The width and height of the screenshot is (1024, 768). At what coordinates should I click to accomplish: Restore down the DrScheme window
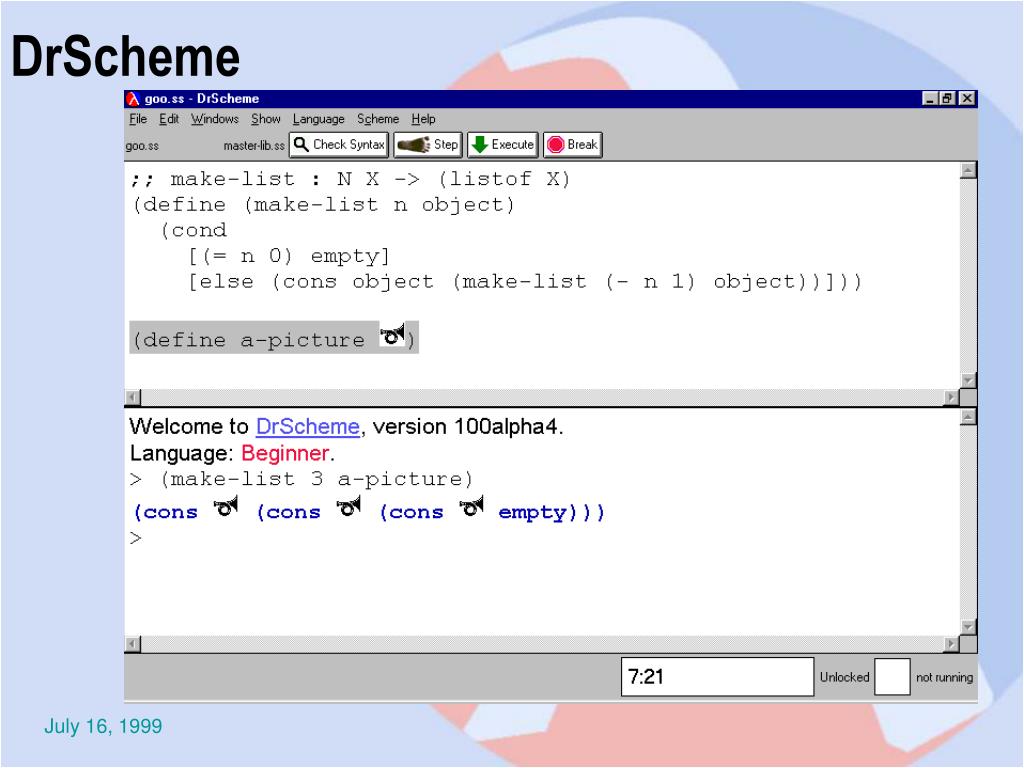pos(946,99)
